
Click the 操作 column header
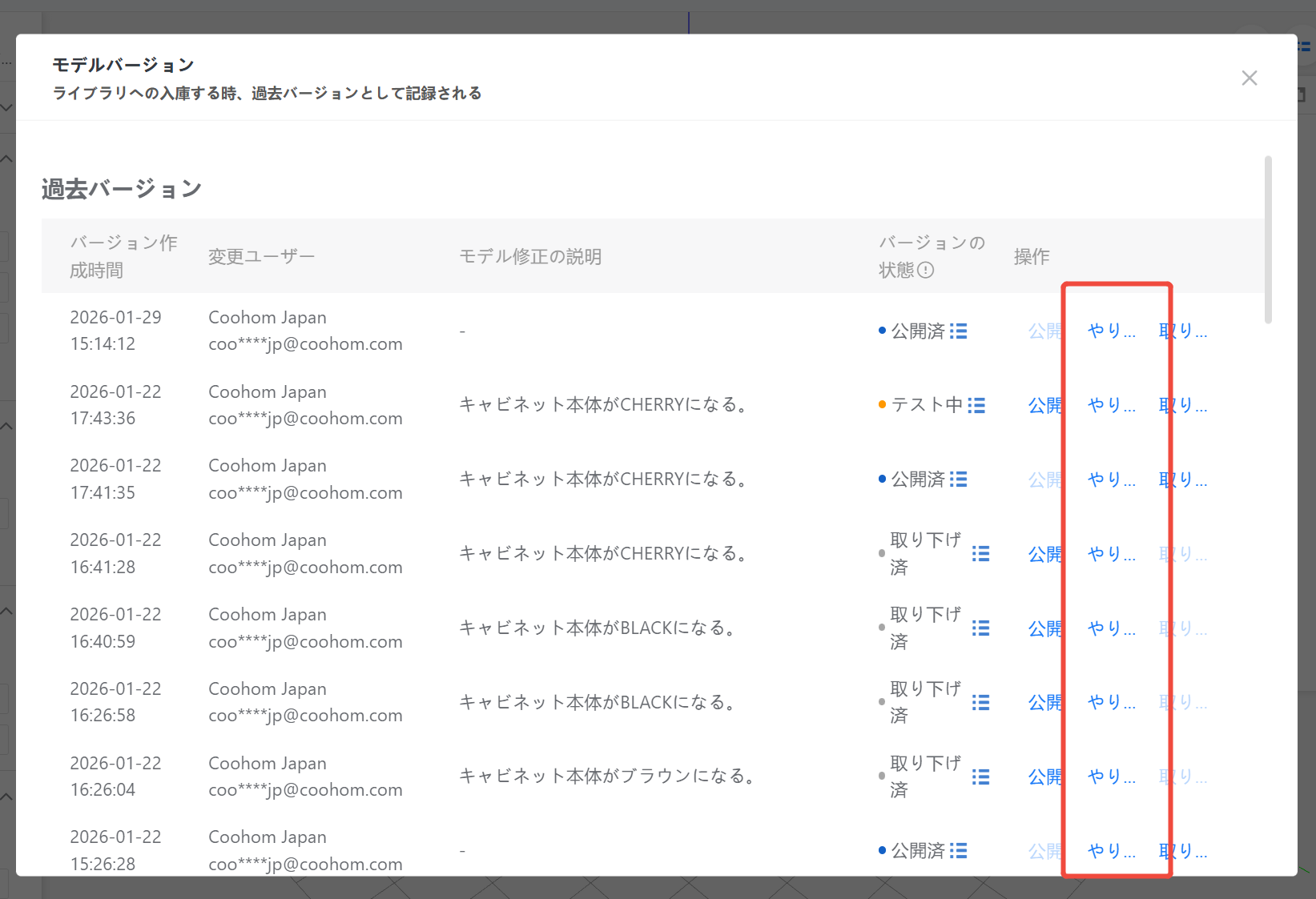(1032, 257)
